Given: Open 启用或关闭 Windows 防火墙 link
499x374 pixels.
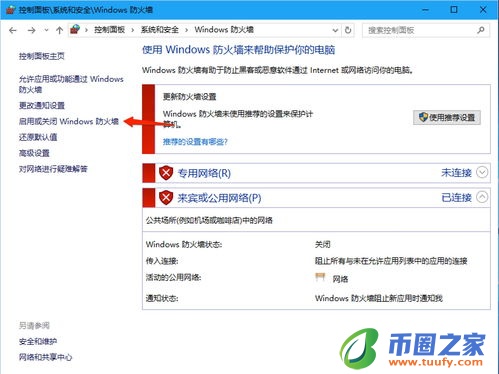Looking at the screenshot, I should click(69, 121).
